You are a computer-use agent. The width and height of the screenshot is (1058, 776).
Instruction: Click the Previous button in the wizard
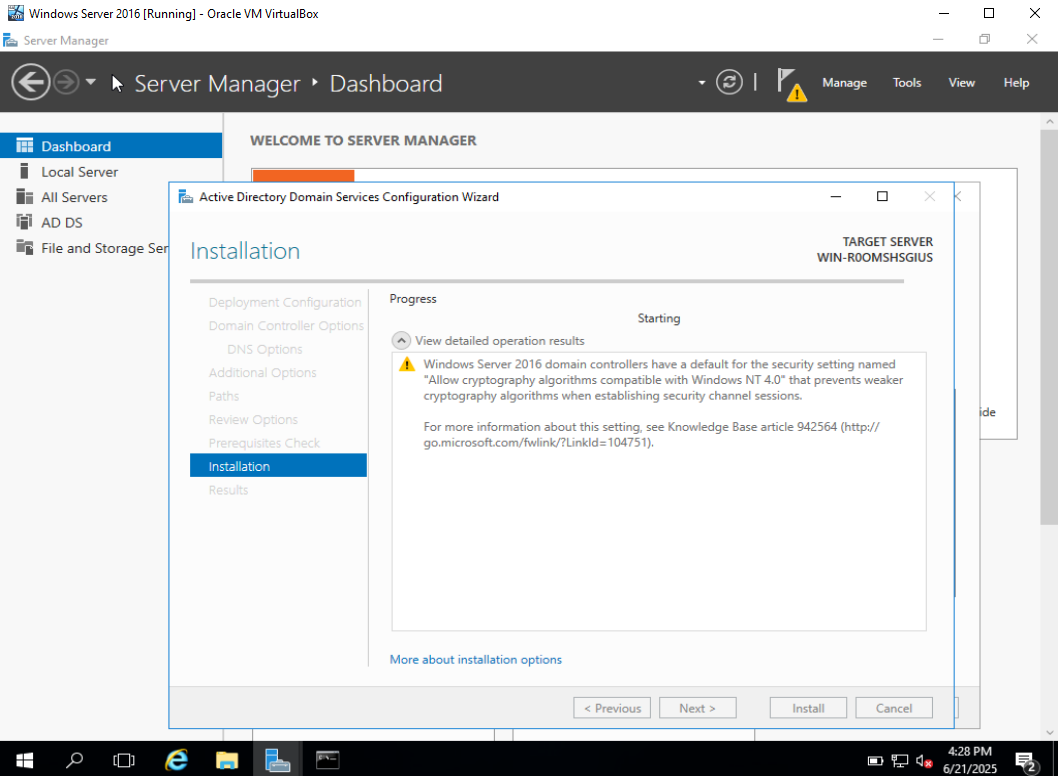tap(612, 708)
